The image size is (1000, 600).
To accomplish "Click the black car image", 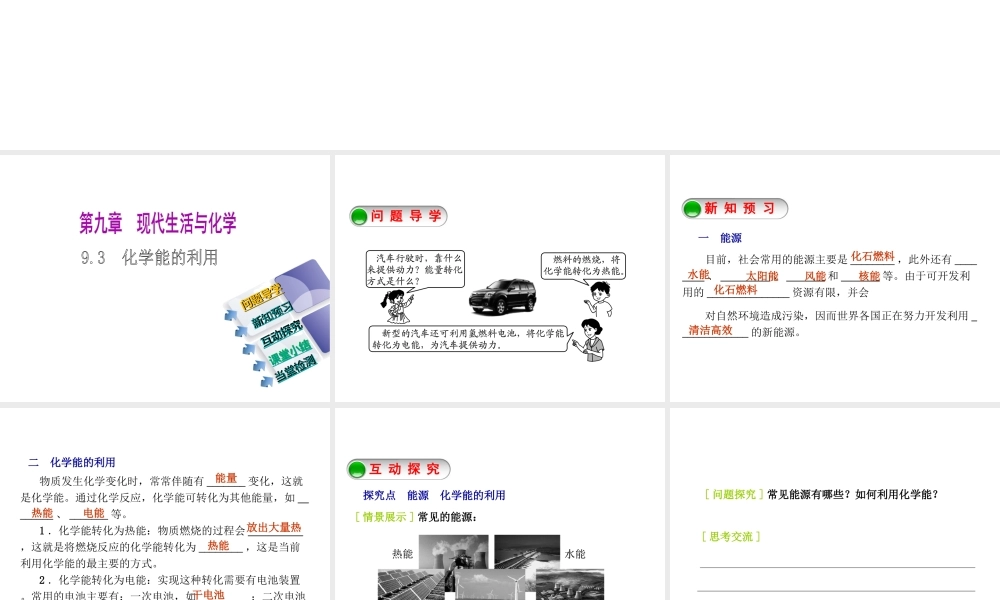I will (503, 296).
